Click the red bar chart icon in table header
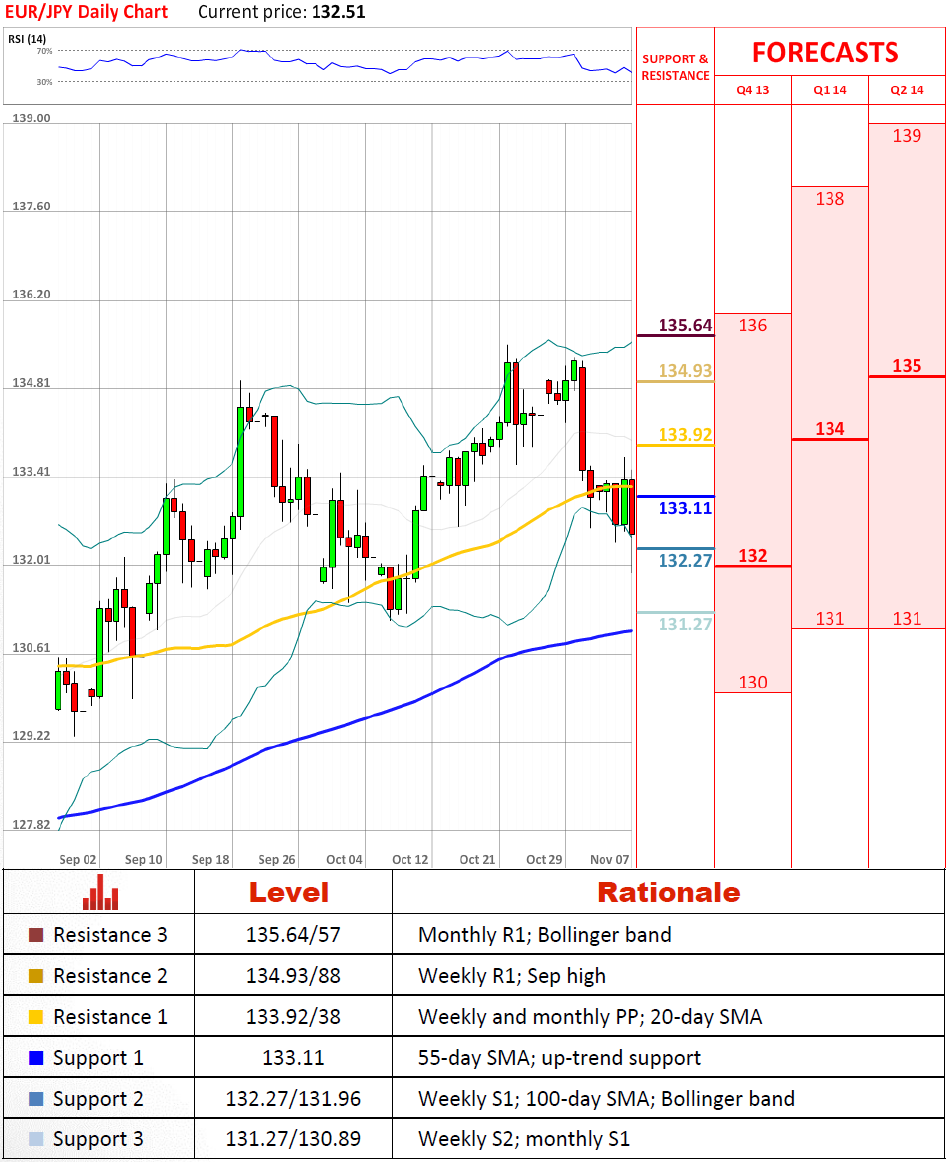This screenshot has height=1162, width=950. [x=100, y=892]
